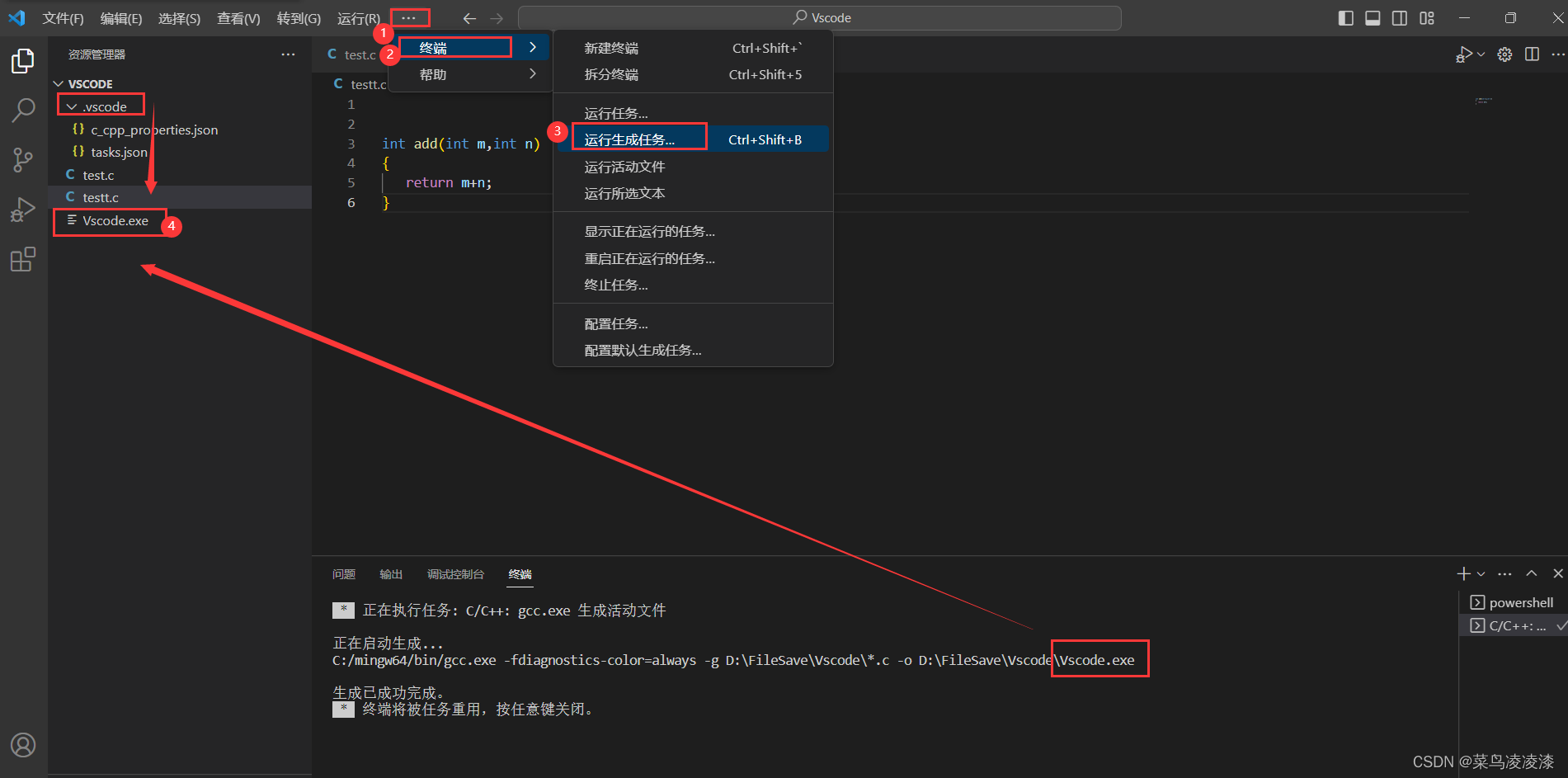Image resolution: width=1568 pixels, height=778 pixels.
Task: Open the 查看(V) menu
Action: click(x=238, y=18)
